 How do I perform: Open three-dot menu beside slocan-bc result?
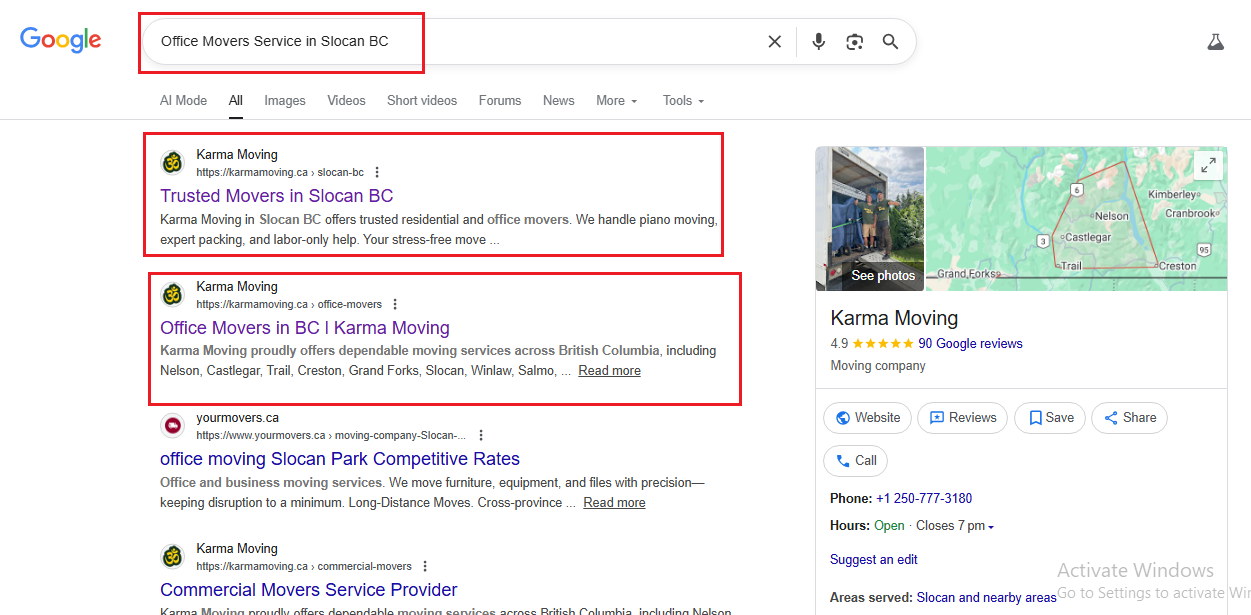pyautogui.click(x=377, y=172)
